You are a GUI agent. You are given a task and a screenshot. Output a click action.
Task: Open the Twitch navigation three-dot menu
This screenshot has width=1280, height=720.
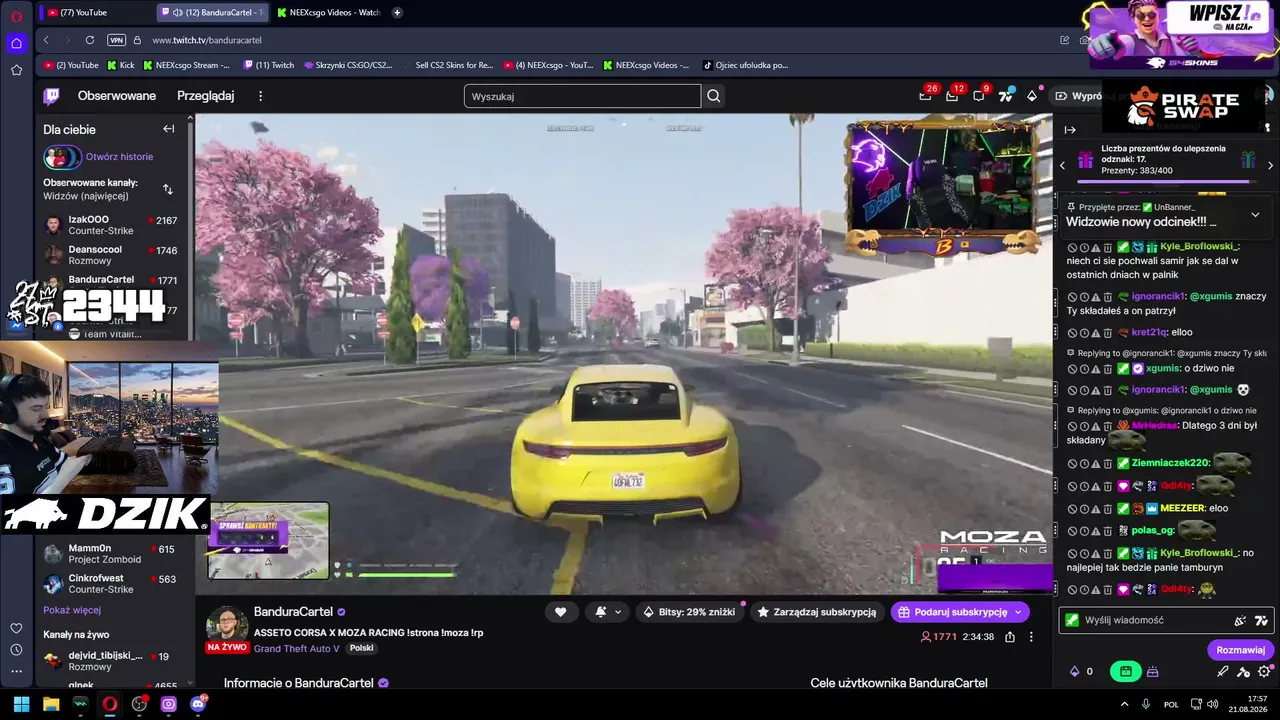coord(261,96)
